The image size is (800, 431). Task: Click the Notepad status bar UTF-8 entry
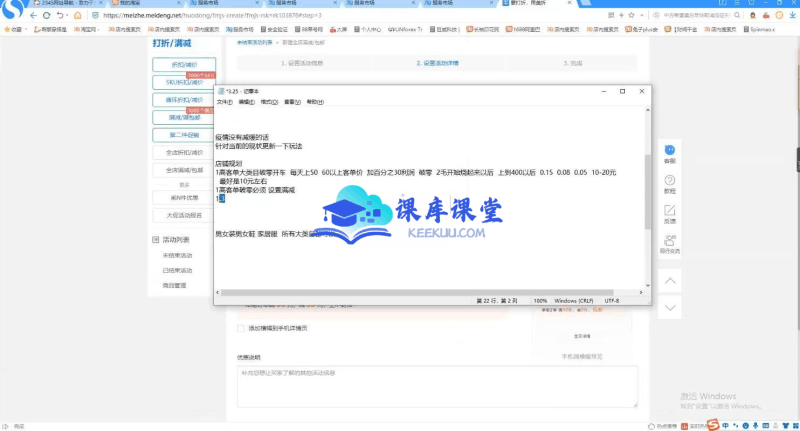[x=611, y=301]
